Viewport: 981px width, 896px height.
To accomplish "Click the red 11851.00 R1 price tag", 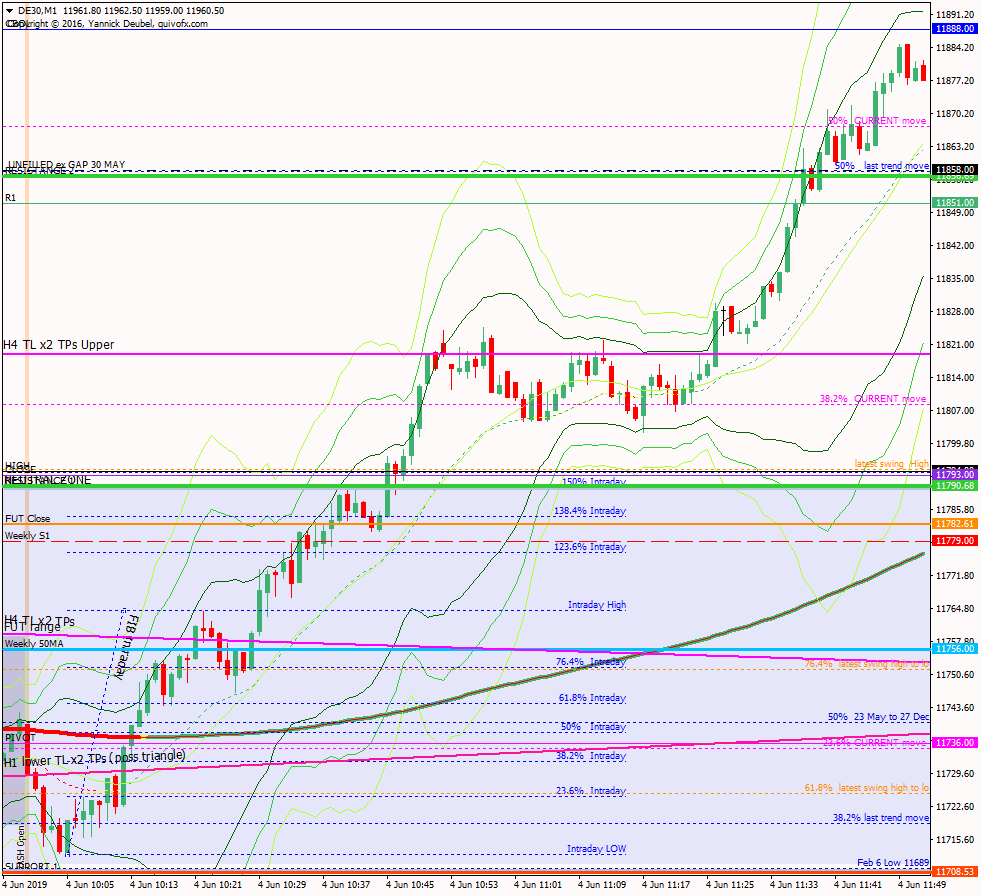I will point(954,203).
